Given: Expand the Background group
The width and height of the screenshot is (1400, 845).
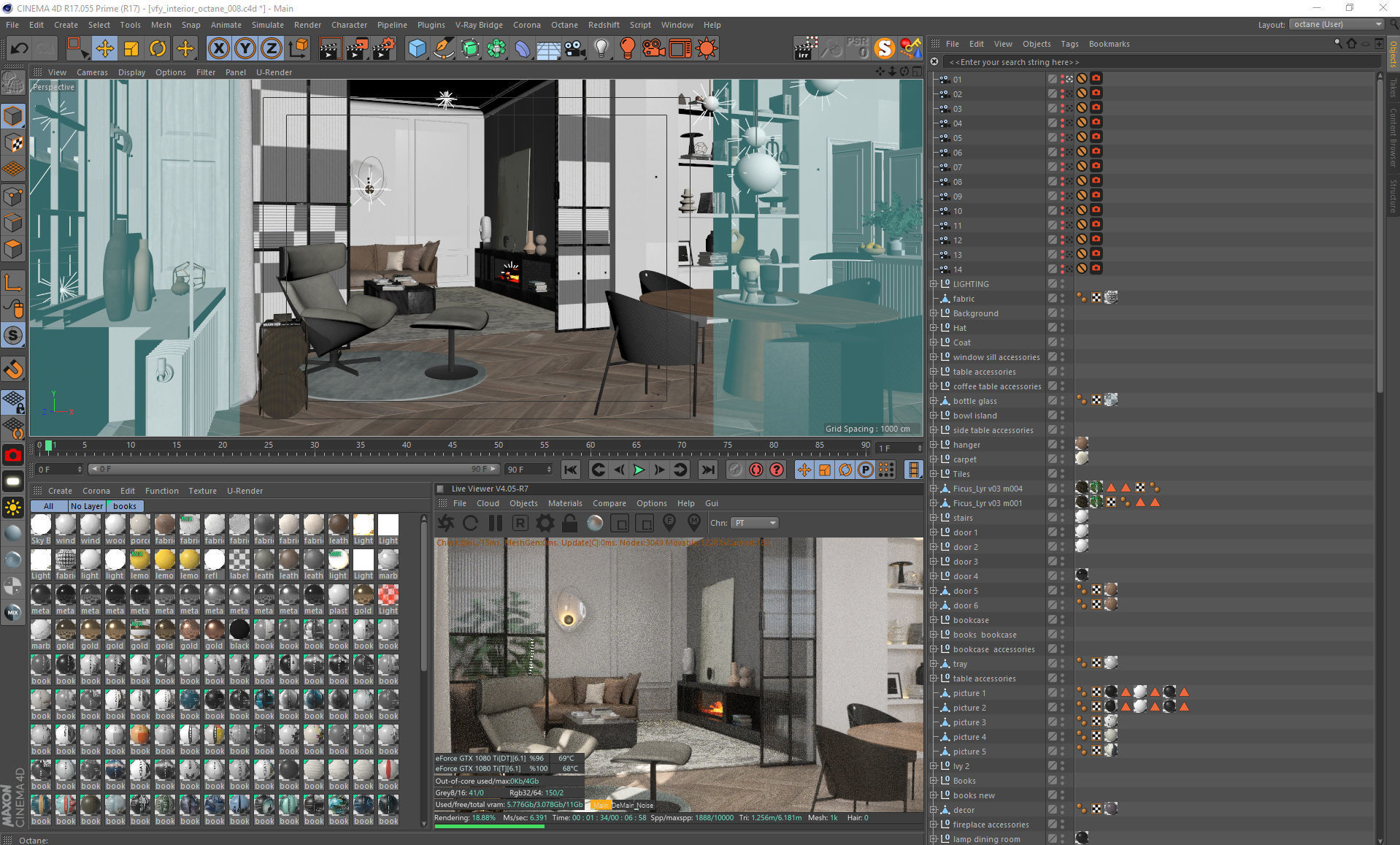Looking at the screenshot, I should [934, 313].
